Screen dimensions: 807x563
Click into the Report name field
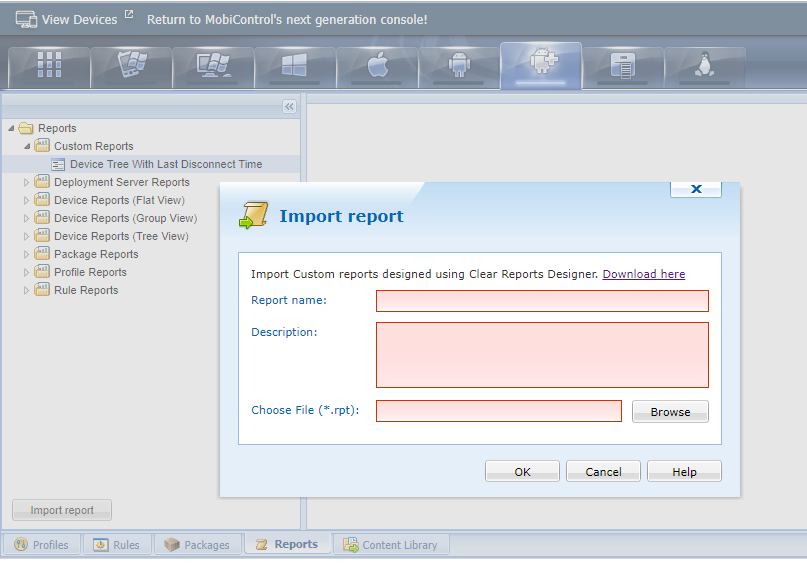click(x=542, y=301)
